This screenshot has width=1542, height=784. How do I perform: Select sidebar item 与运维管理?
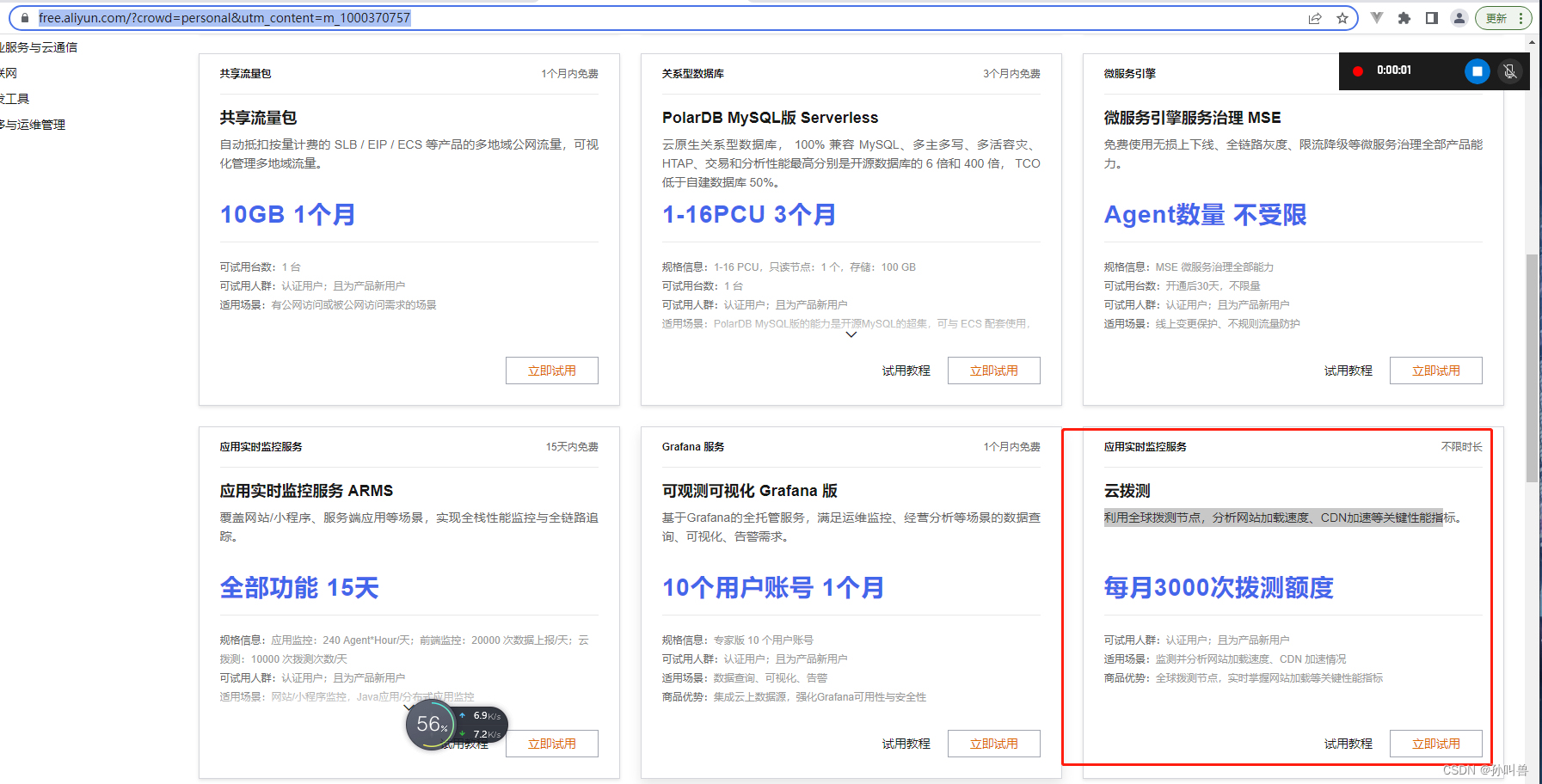pyautogui.click(x=33, y=125)
